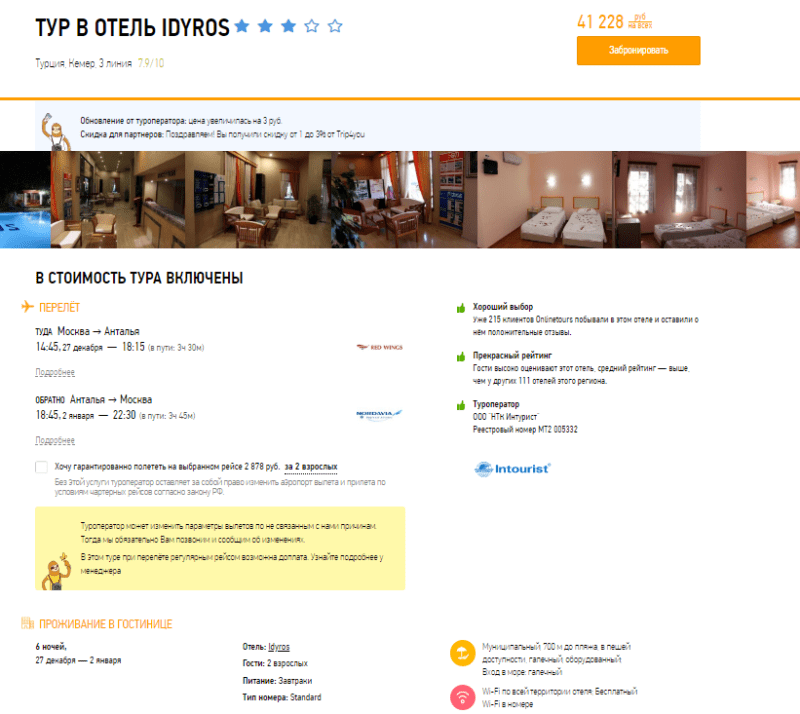Click the ООО 'НТК Интурист' operator name

pos(506,416)
